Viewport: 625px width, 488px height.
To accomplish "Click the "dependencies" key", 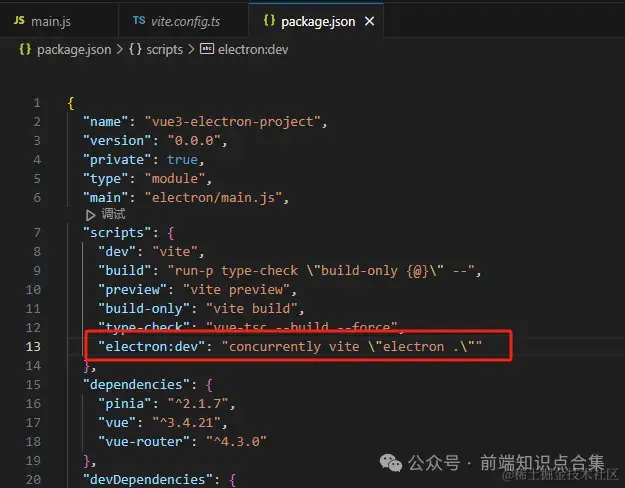I will [x=136, y=384].
